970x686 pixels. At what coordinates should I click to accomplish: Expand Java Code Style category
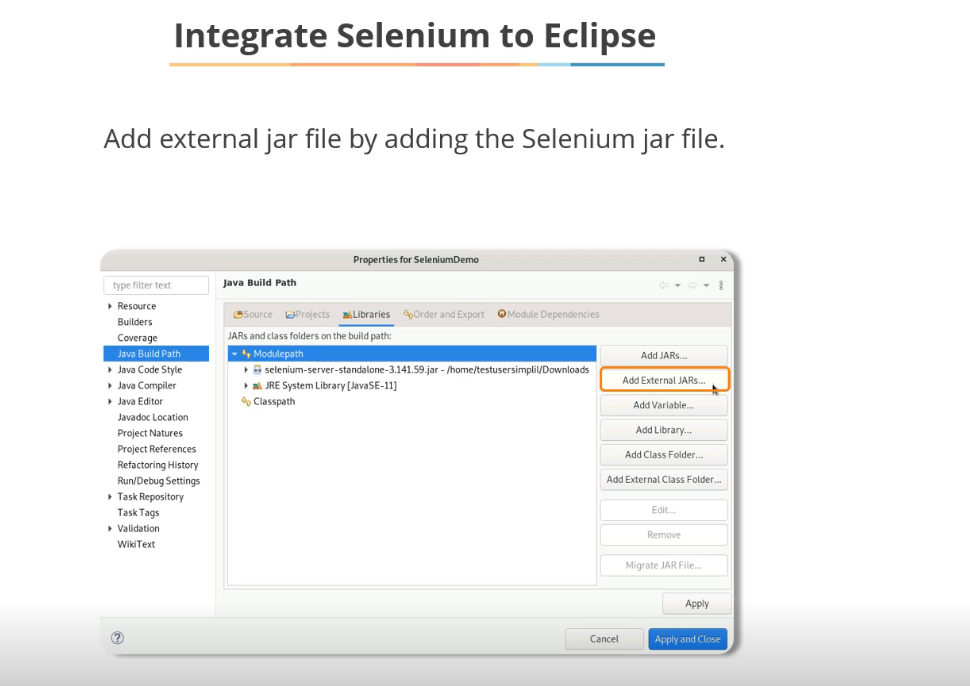coord(109,370)
